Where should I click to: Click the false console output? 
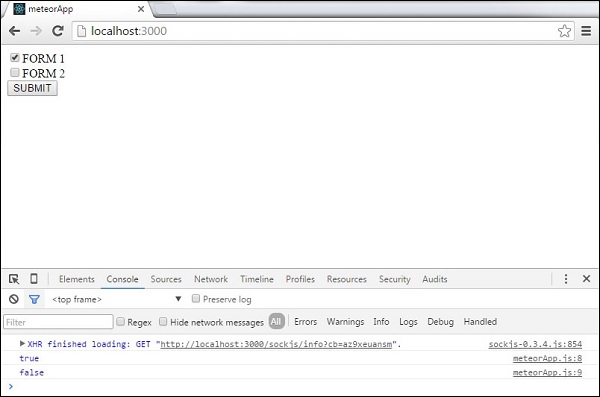31,372
